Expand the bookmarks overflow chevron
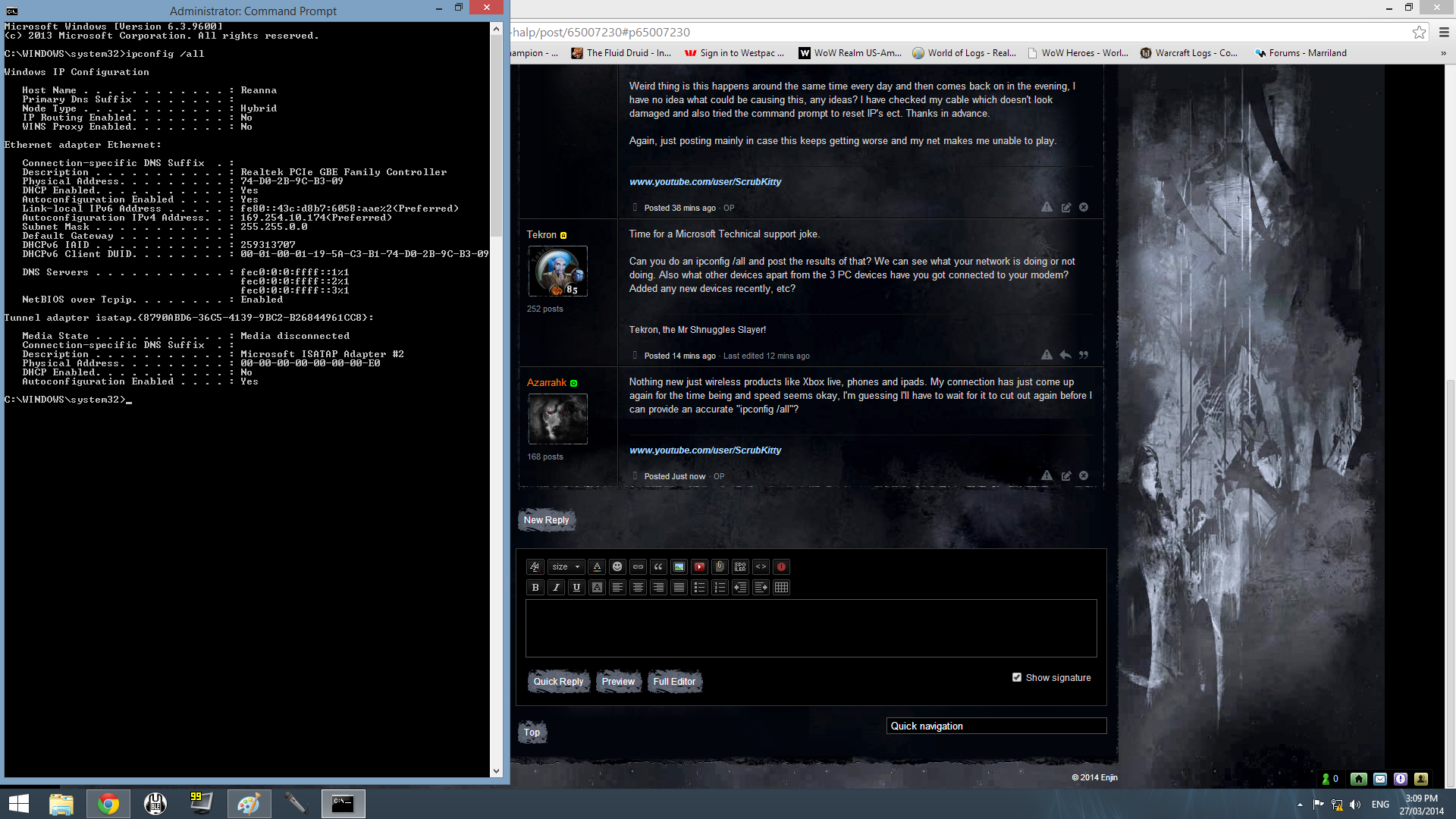Screen dimensions: 1456x819 [x=1443, y=53]
